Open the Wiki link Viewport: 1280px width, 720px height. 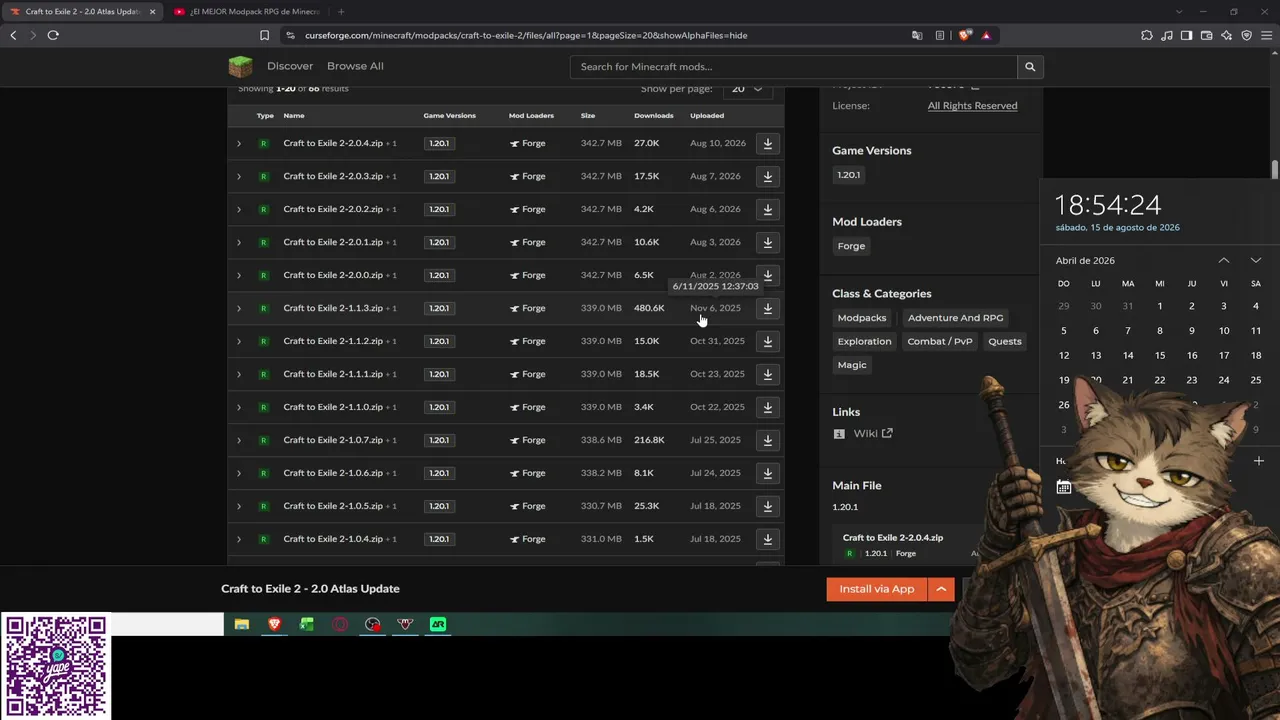[873, 433]
